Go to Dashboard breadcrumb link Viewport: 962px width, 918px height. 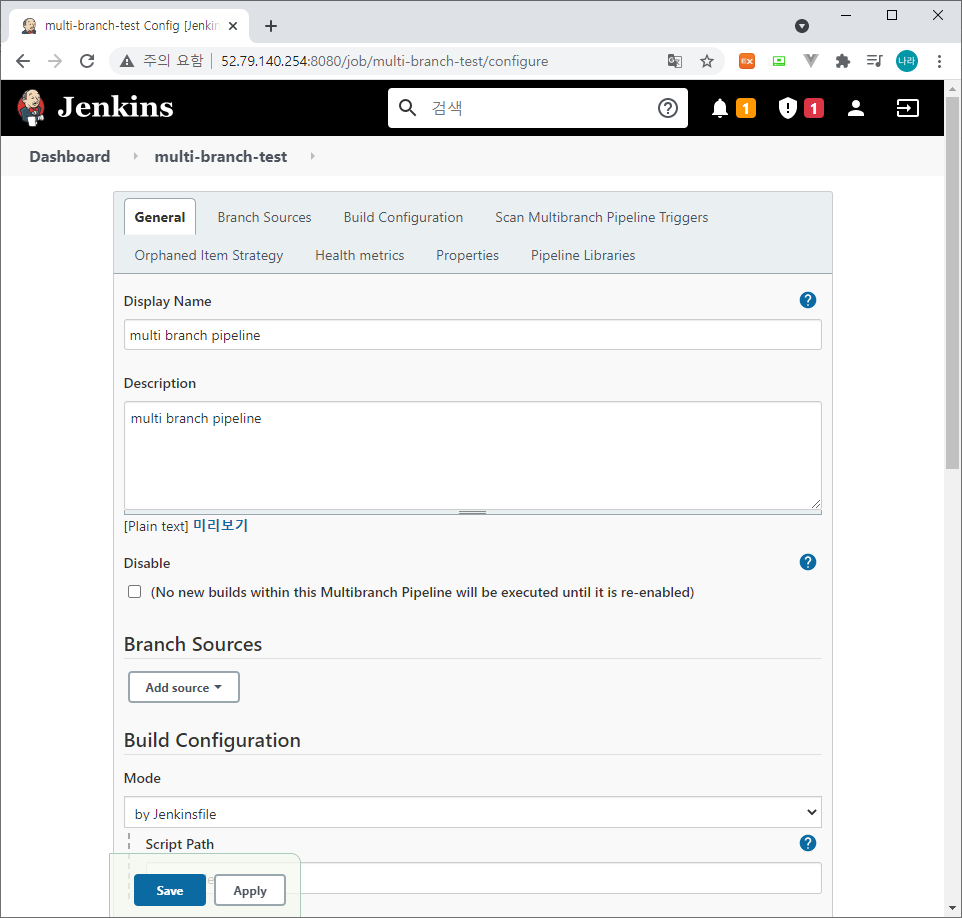pyautogui.click(x=69, y=156)
